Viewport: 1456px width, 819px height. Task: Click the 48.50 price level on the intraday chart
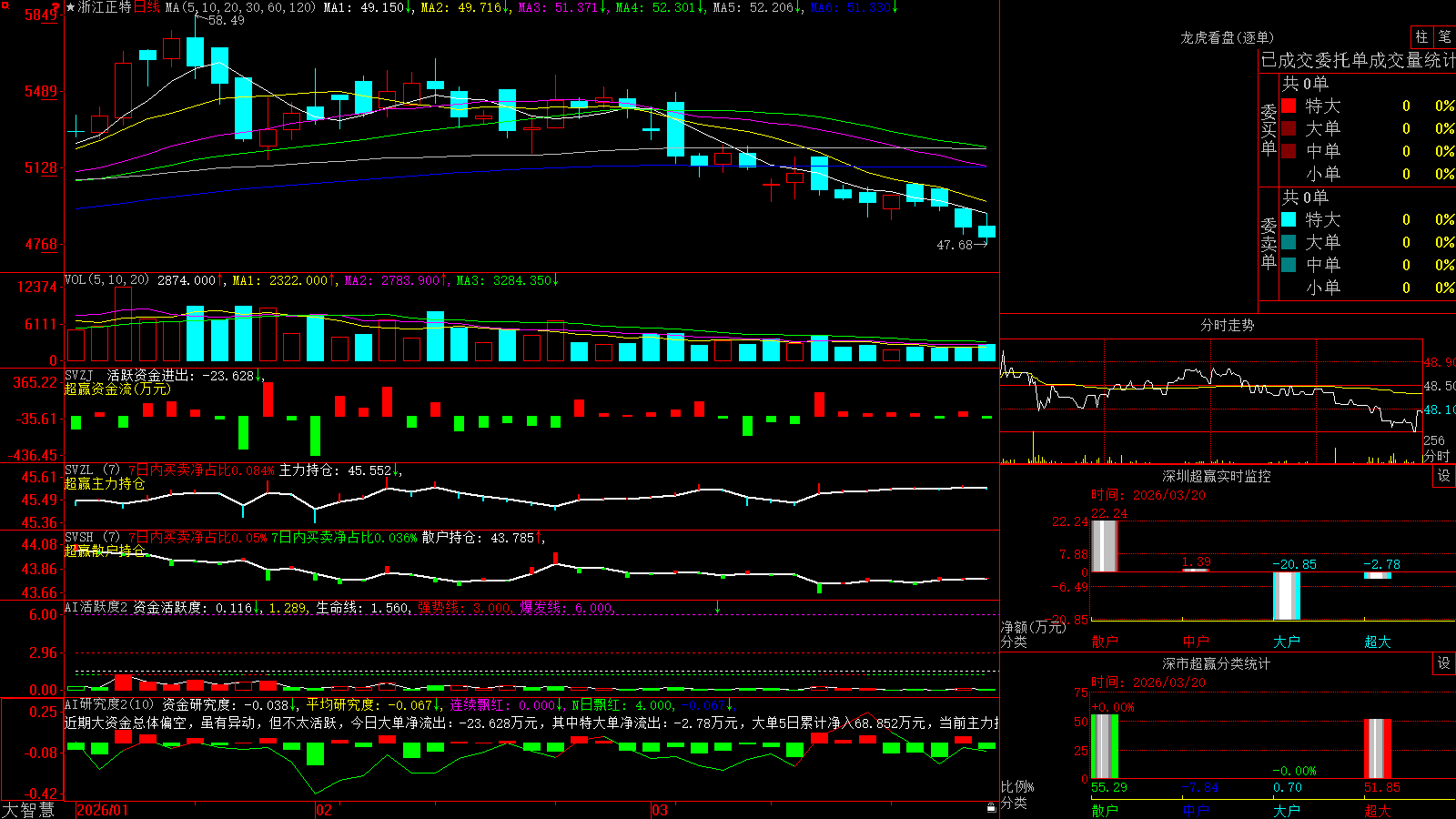pyautogui.click(x=1440, y=386)
